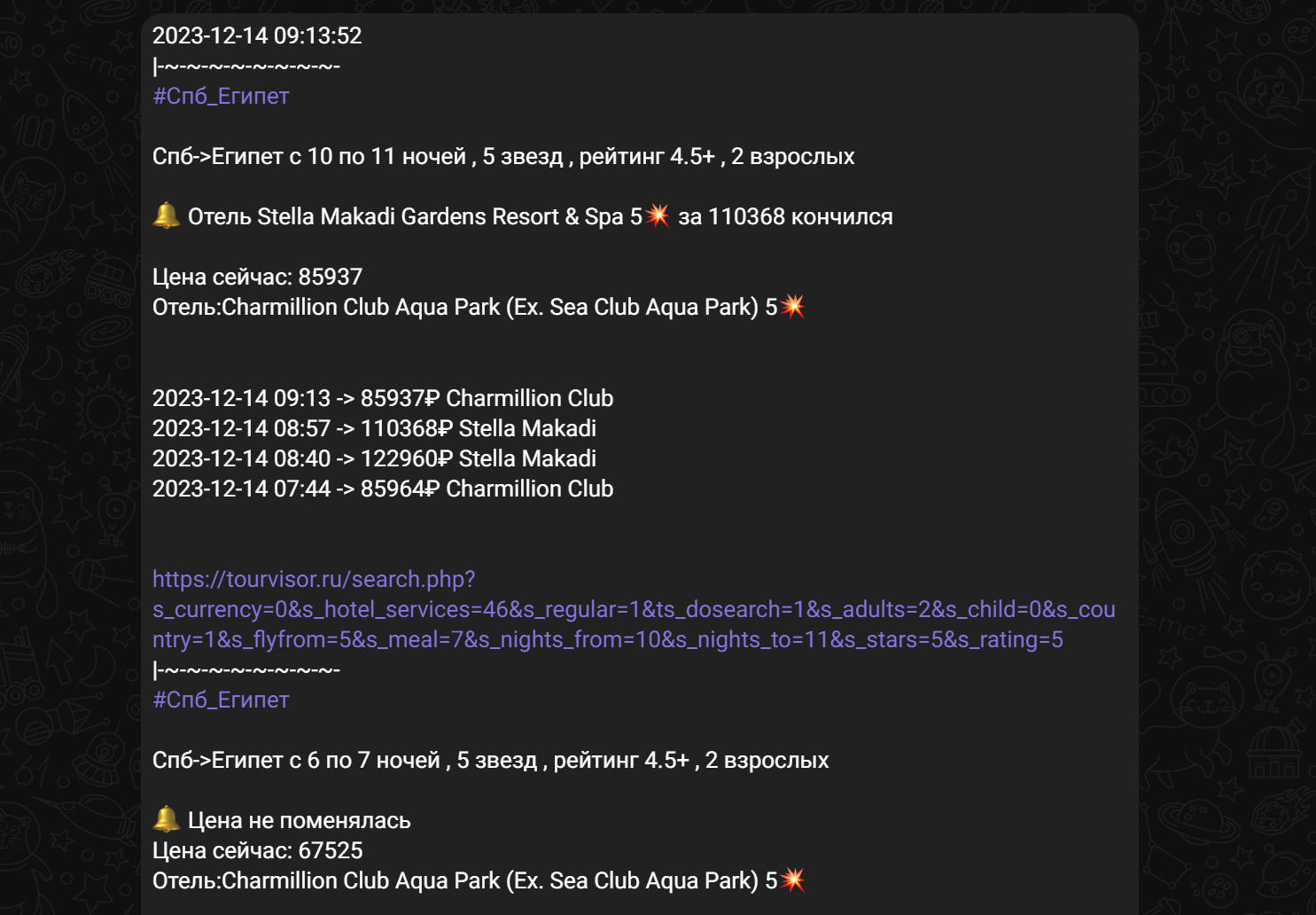Open the first #Спб_Египет hashtag
This screenshot has width=1316, height=915.
point(221,96)
